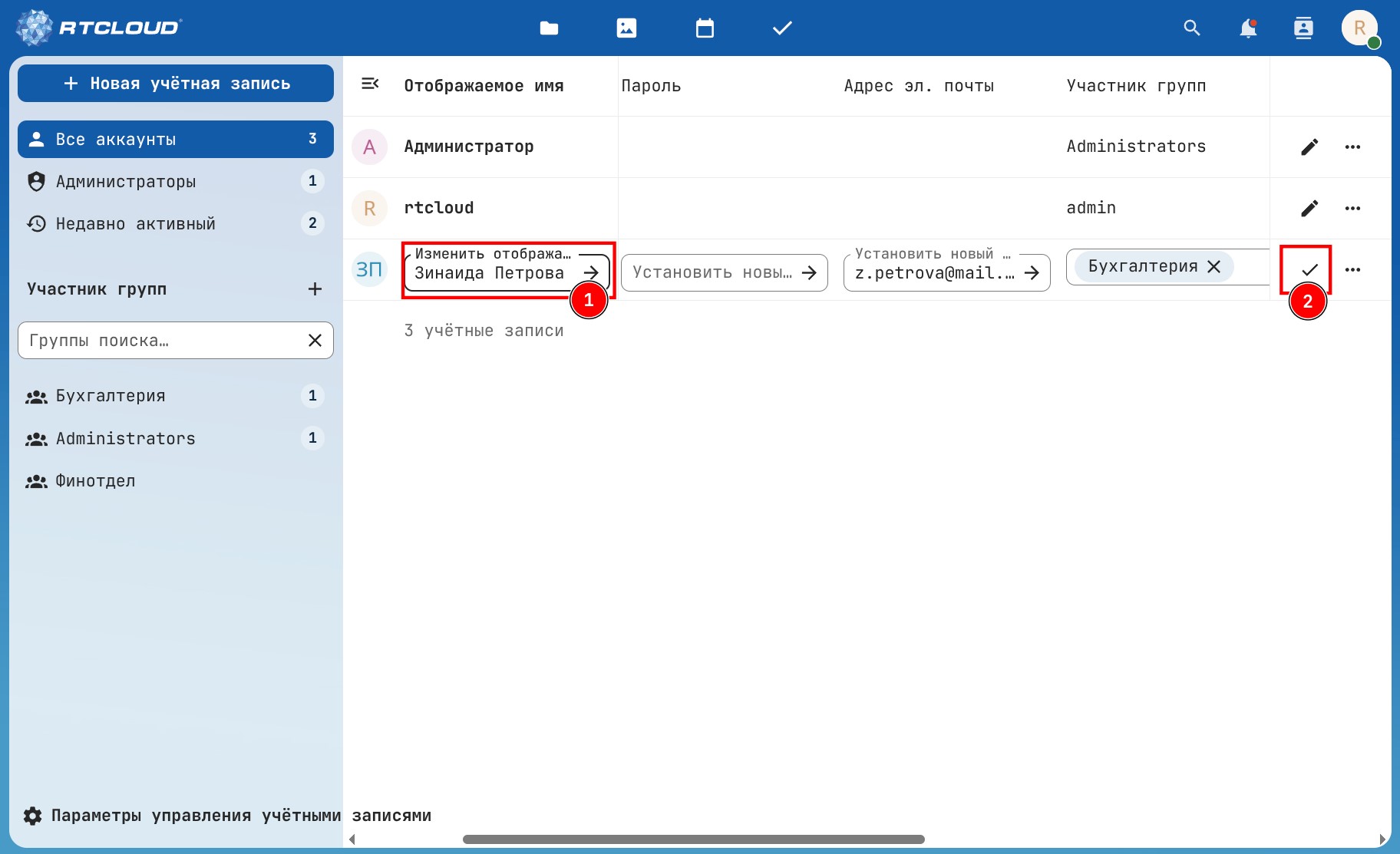Open more actions menu for rtcloud row
1400x854 pixels.
1352,208
